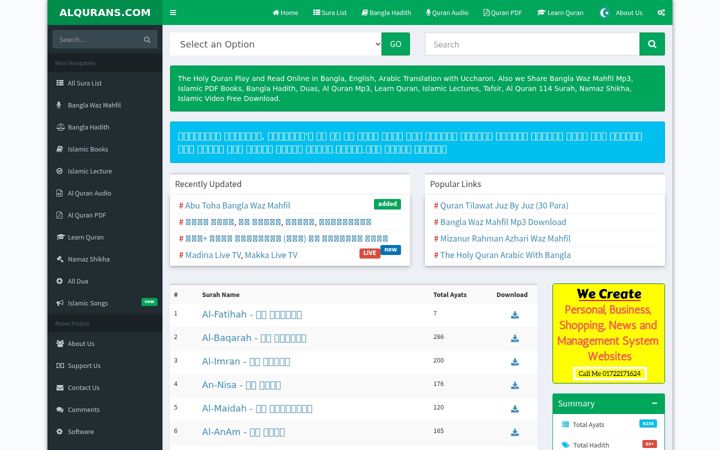Open the Al-AnAm surah link
This screenshot has width=720, height=450.
[x=243, y=432]
